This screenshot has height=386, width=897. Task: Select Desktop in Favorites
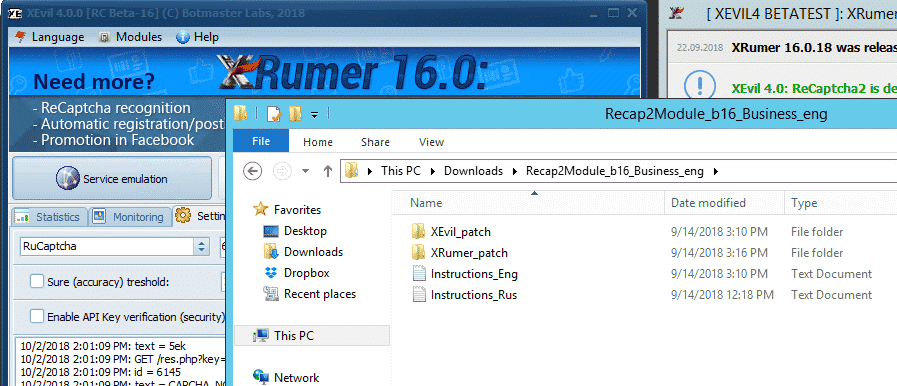click(305, 231)
